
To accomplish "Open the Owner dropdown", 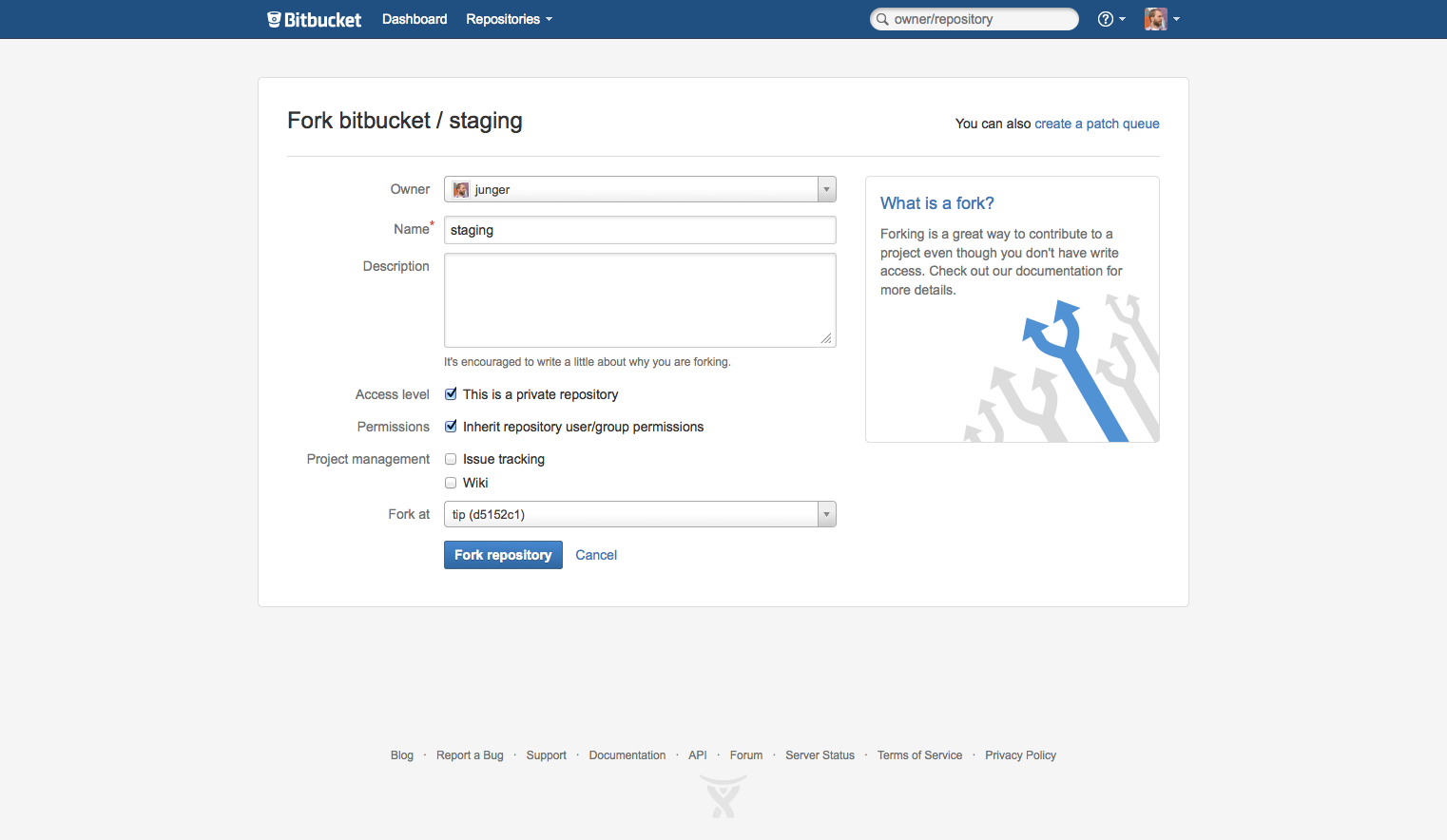I will tap(825, 189).
